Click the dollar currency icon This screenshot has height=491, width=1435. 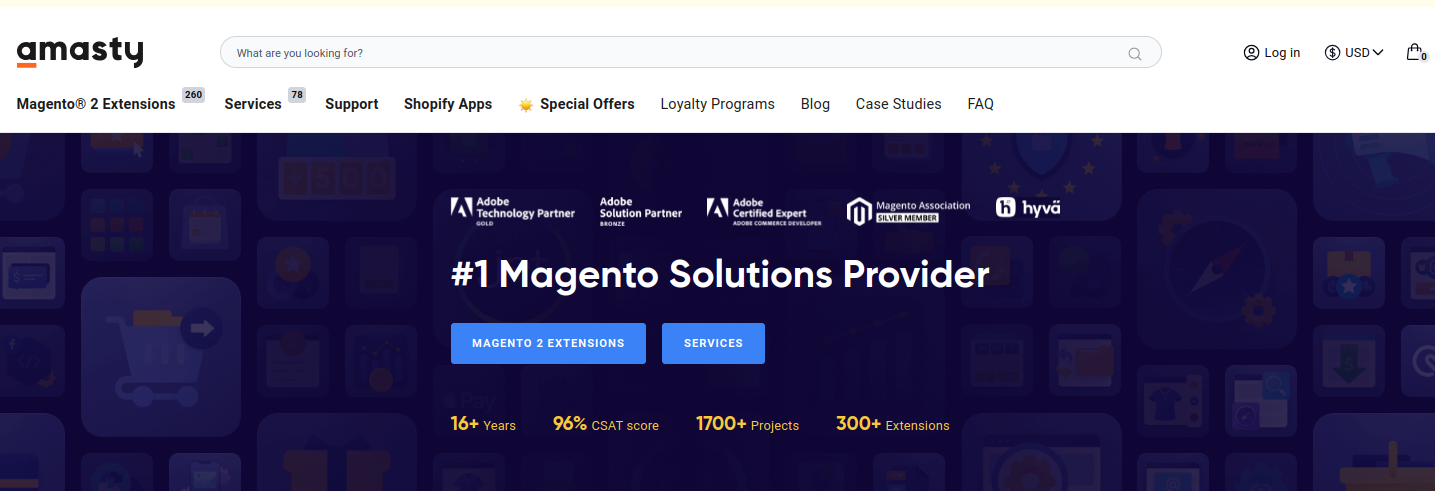tap(1332, 53)
